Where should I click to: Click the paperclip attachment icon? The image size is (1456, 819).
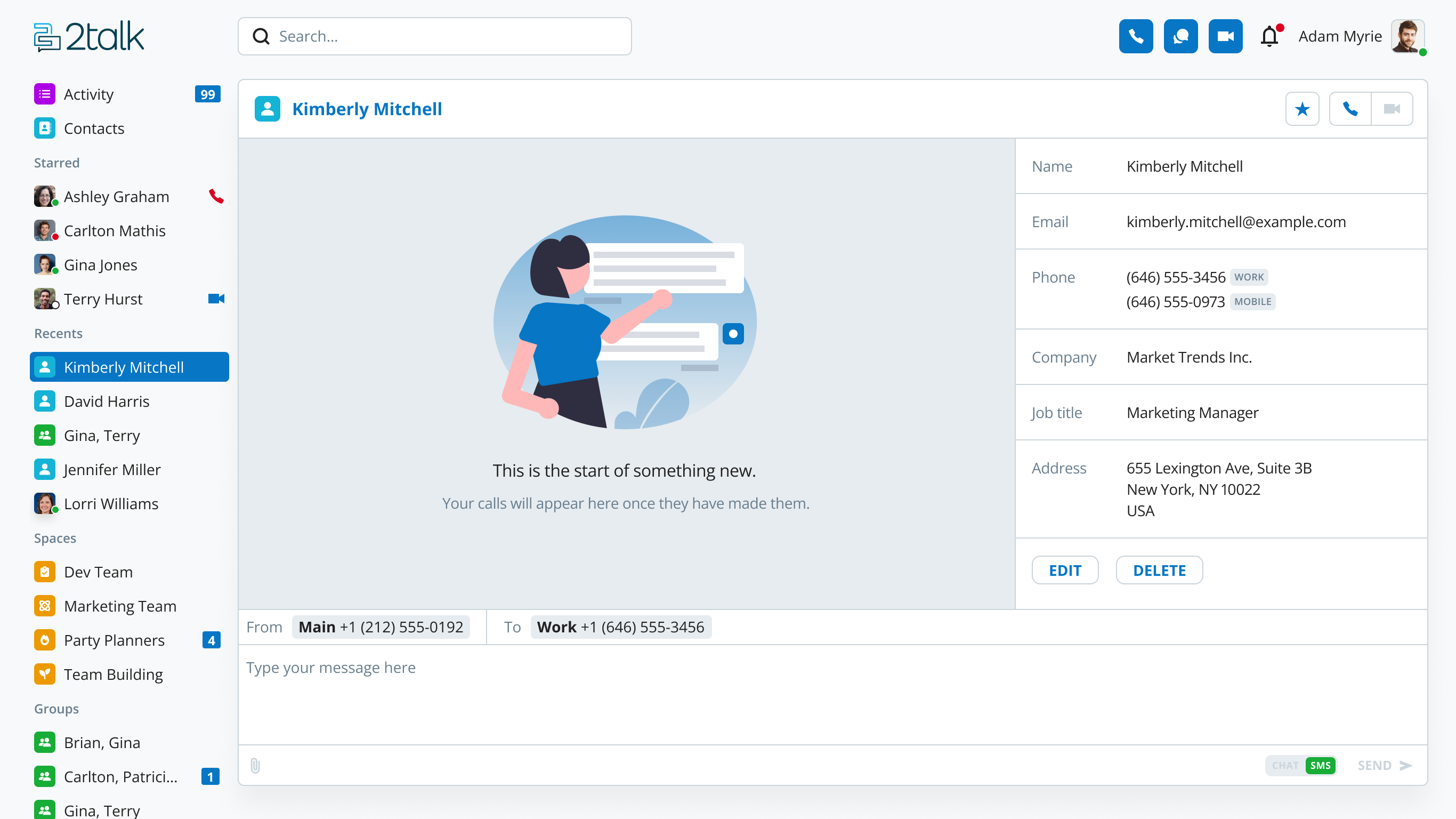pyautogui.click(x=255, y=765)
